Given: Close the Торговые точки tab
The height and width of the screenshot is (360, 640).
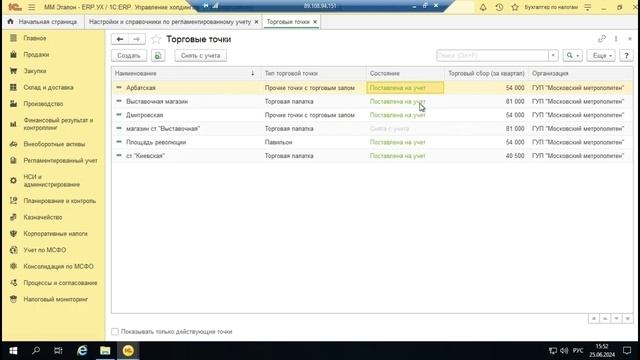Looking at the screenshot, I should click(x=315, y=22).
